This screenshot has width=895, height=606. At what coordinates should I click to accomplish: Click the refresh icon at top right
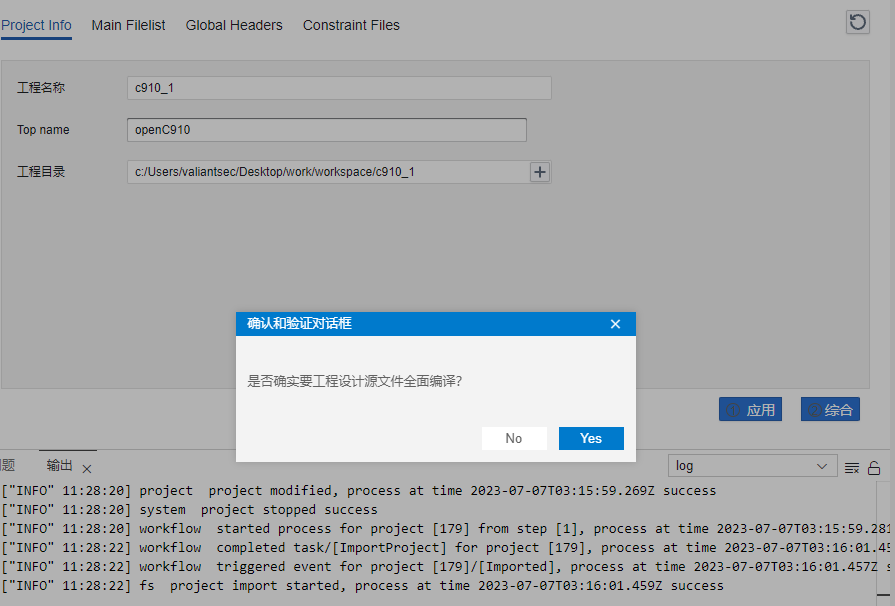[857, 22]
